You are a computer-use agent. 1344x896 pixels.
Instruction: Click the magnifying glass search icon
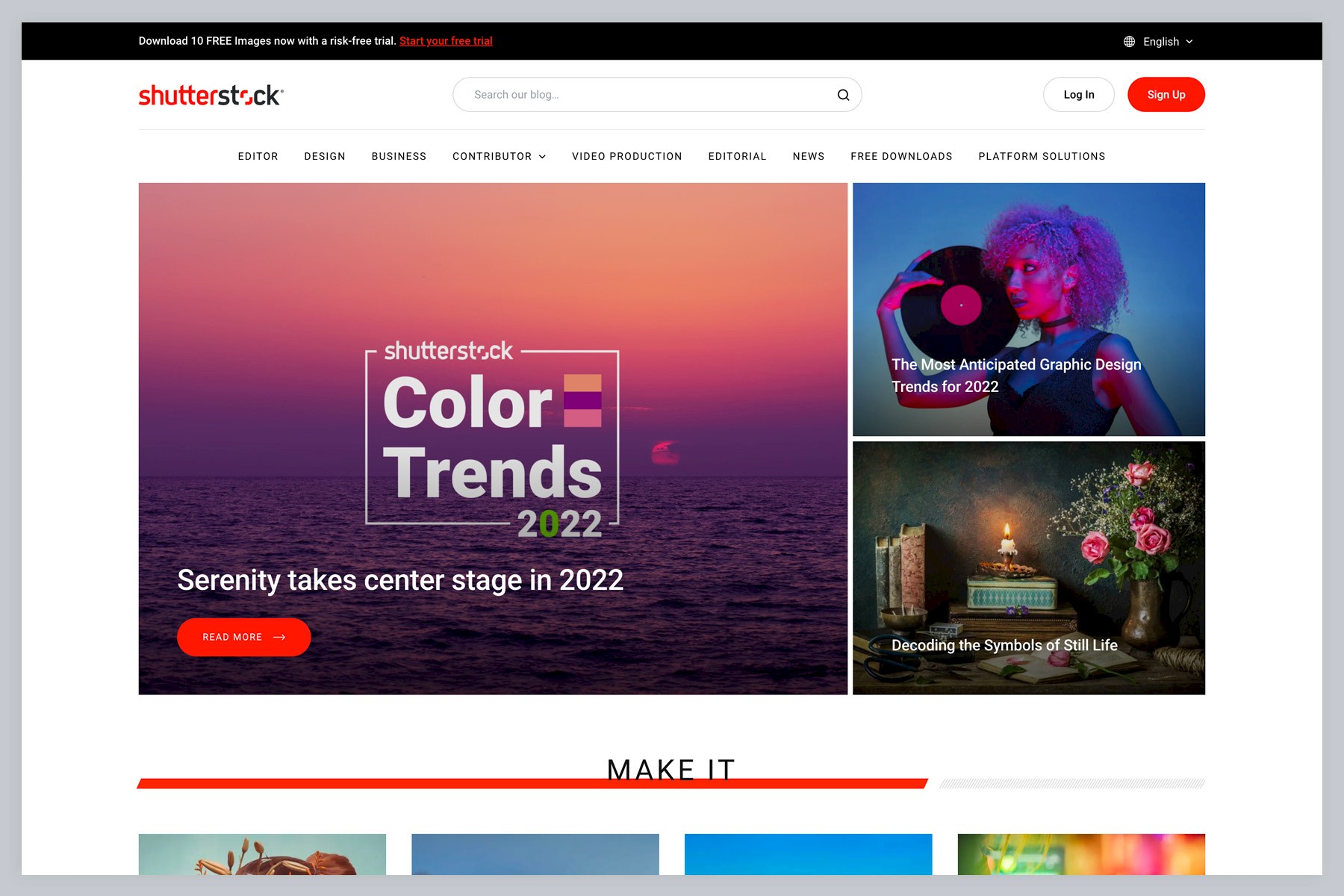point(843,95)
